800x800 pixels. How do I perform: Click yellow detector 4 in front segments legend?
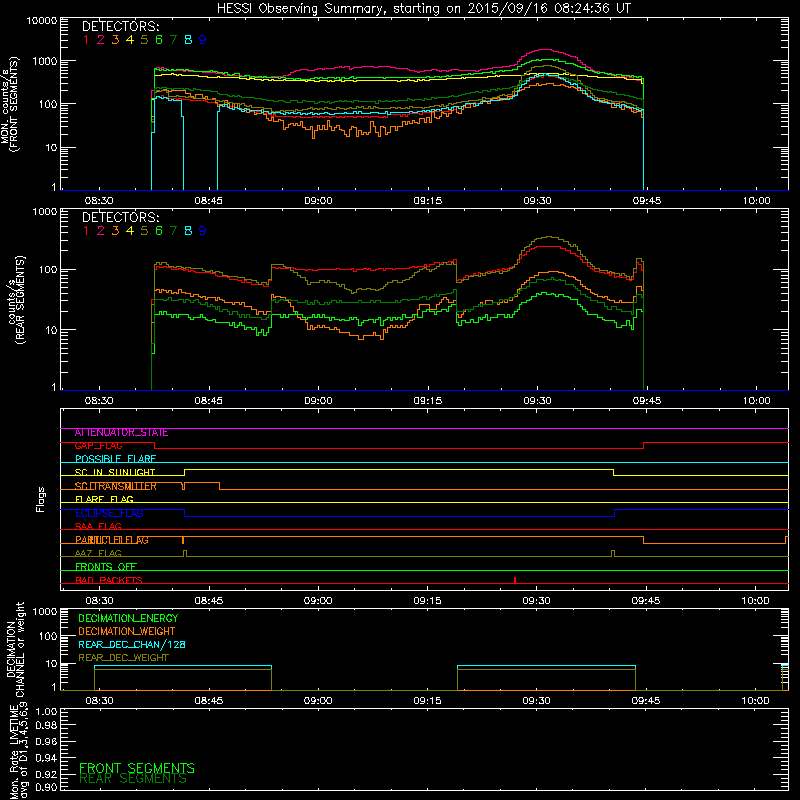tap(130, 40)
